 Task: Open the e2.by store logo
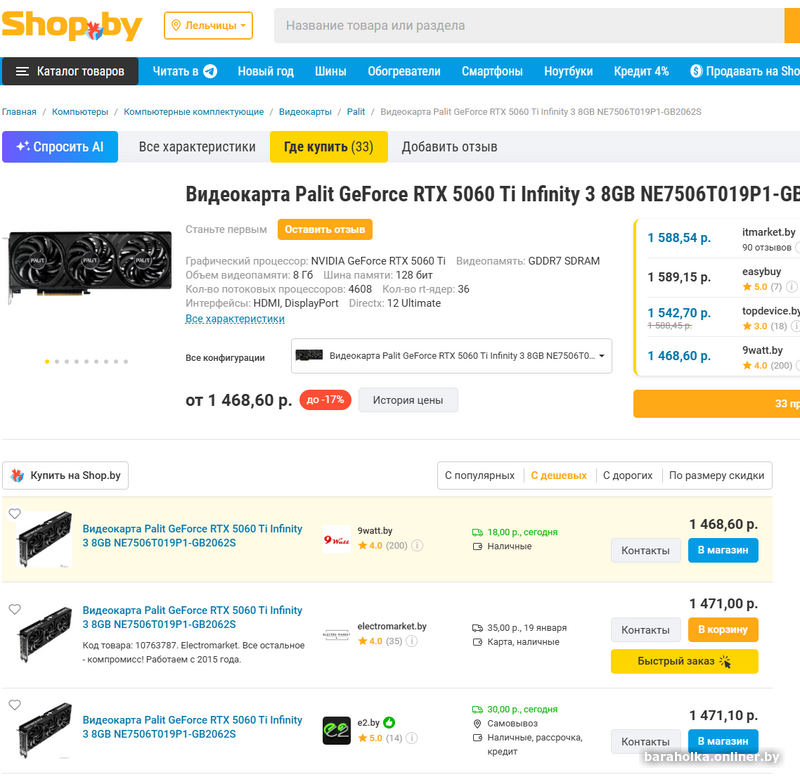[337, 731]
